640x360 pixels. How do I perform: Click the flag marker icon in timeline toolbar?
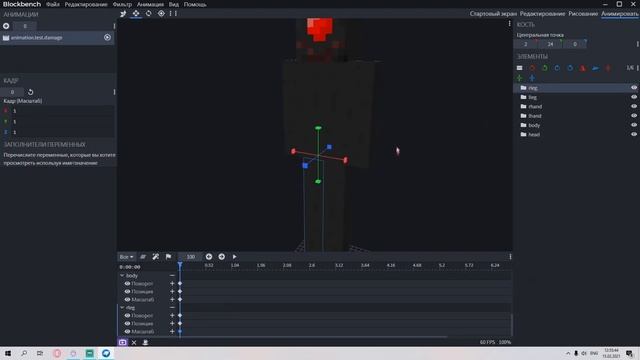[x=168, y=257]
